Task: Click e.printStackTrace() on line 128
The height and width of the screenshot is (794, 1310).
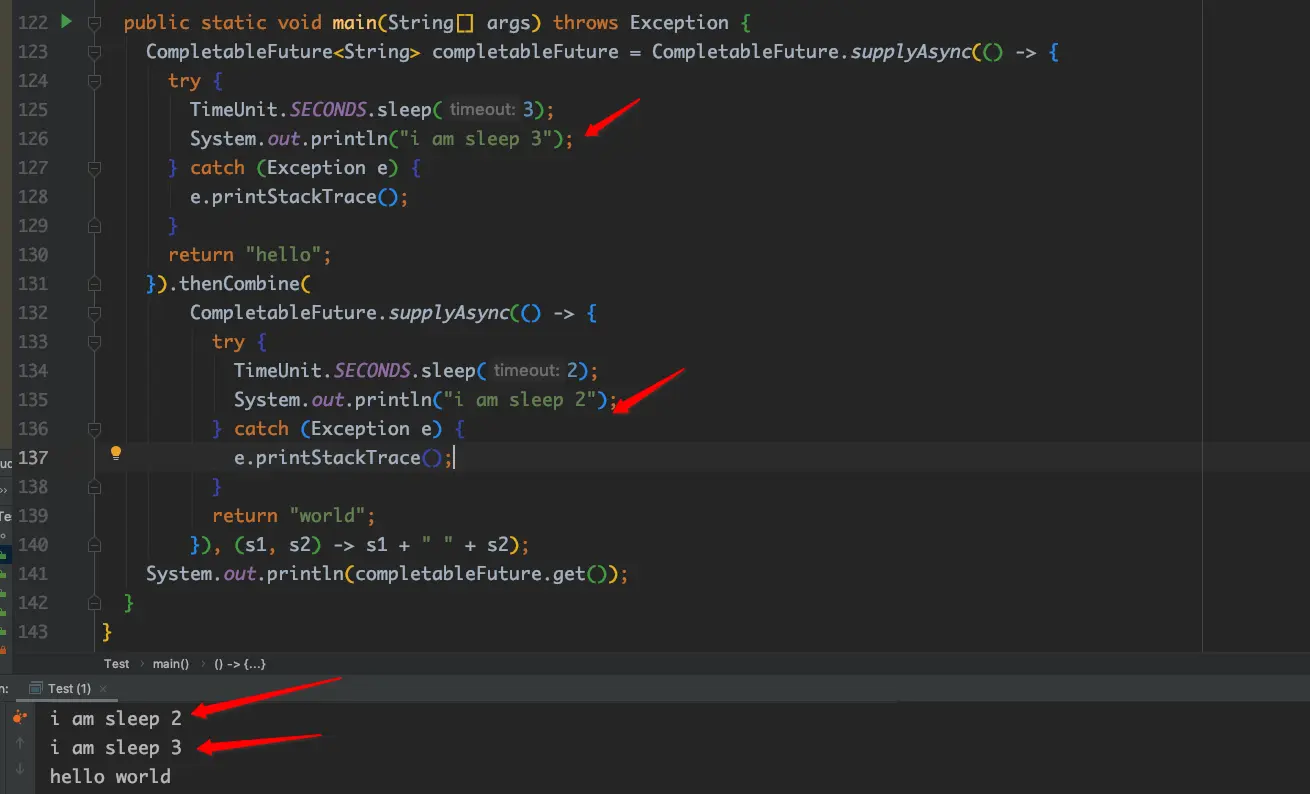Action: coord(294,196)
